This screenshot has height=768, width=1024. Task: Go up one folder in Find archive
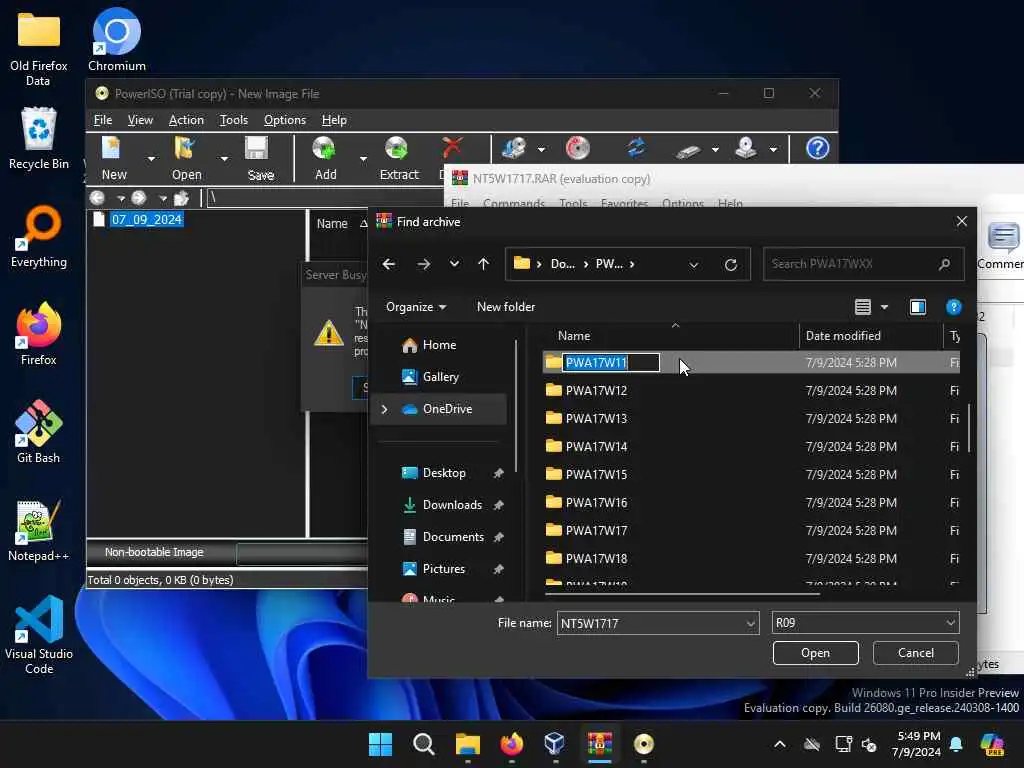click(483, 264)
